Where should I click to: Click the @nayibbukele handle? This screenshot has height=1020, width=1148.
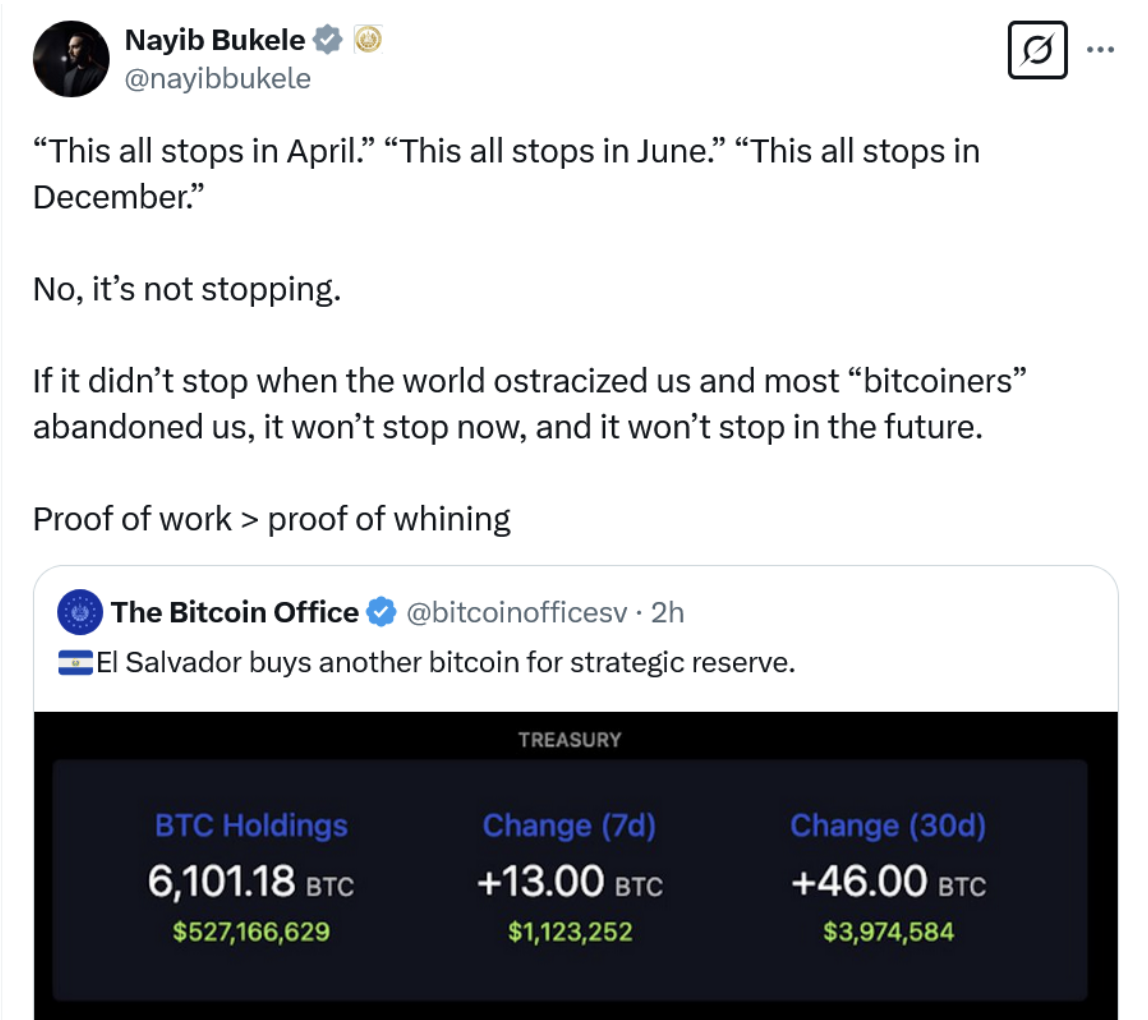pos(217,78)
